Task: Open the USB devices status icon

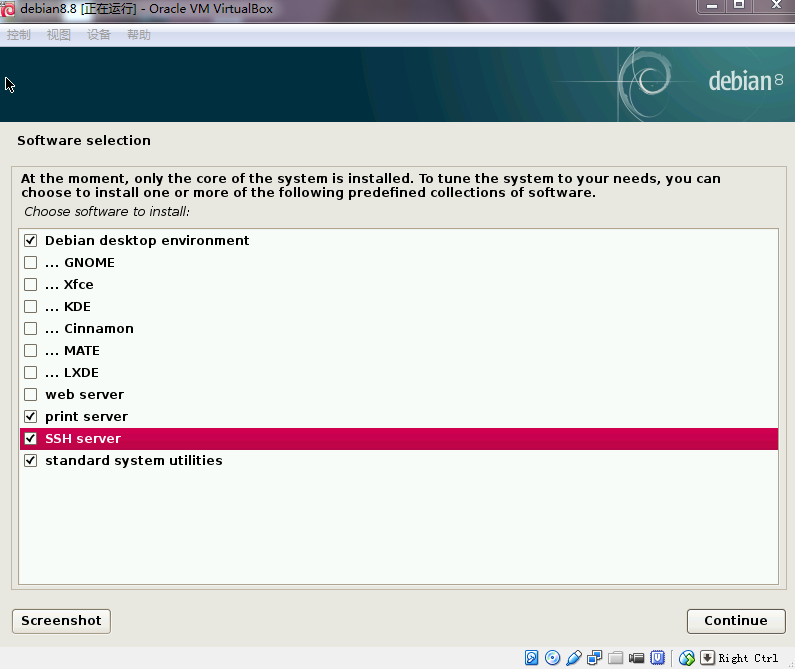Action: pos(574,658)
